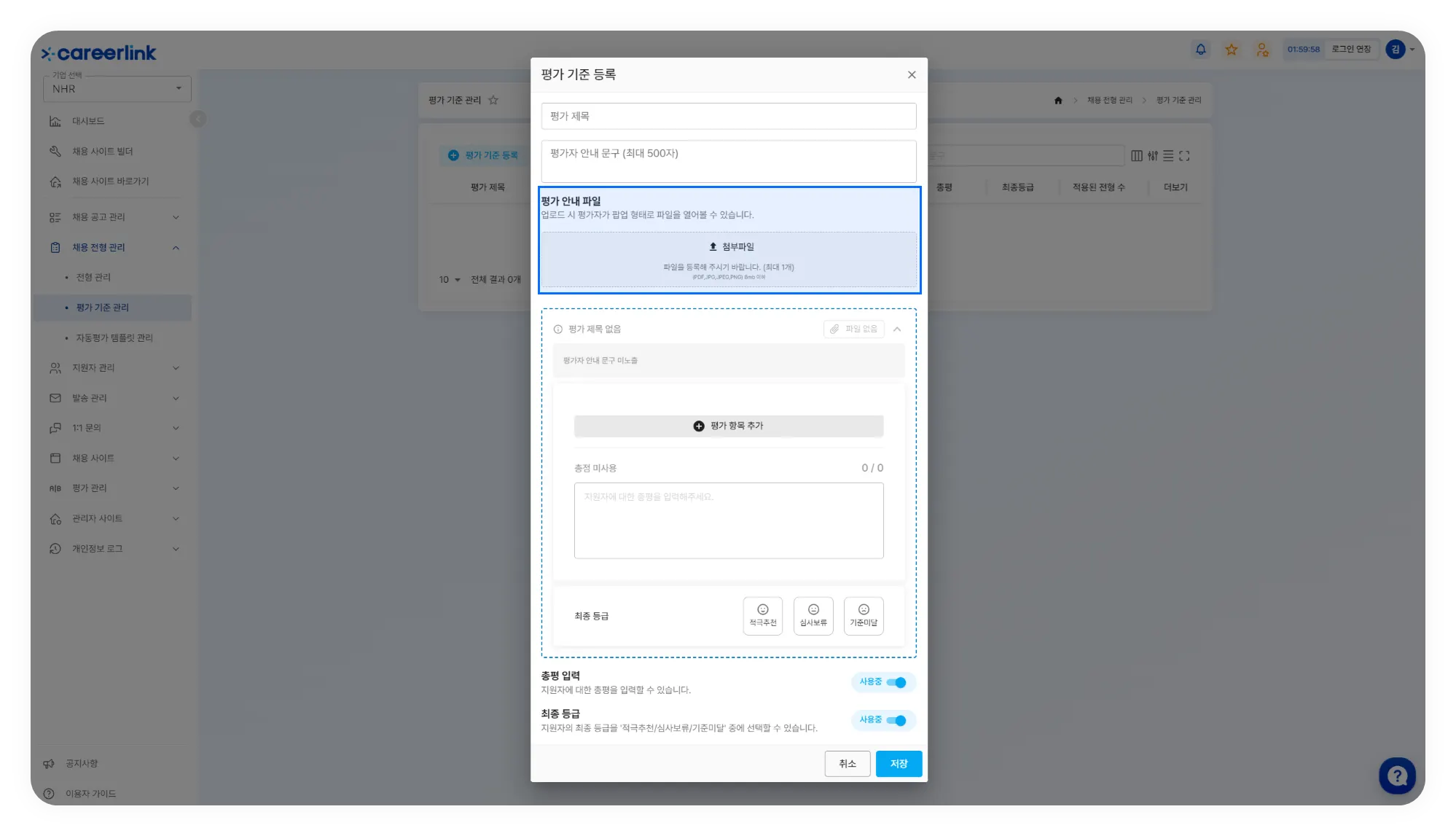Select the 심사보류 grade option
The height and width of the screenshot is (836, 1456).
pos(813,616)
